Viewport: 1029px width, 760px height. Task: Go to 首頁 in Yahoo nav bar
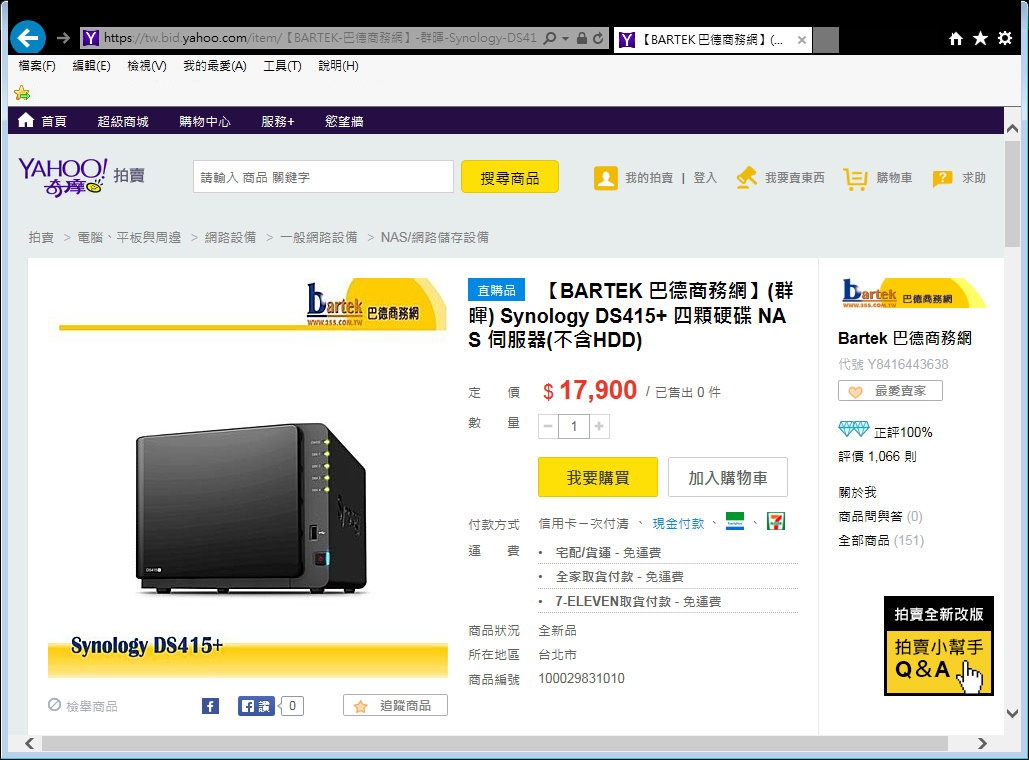coord(43,121)
